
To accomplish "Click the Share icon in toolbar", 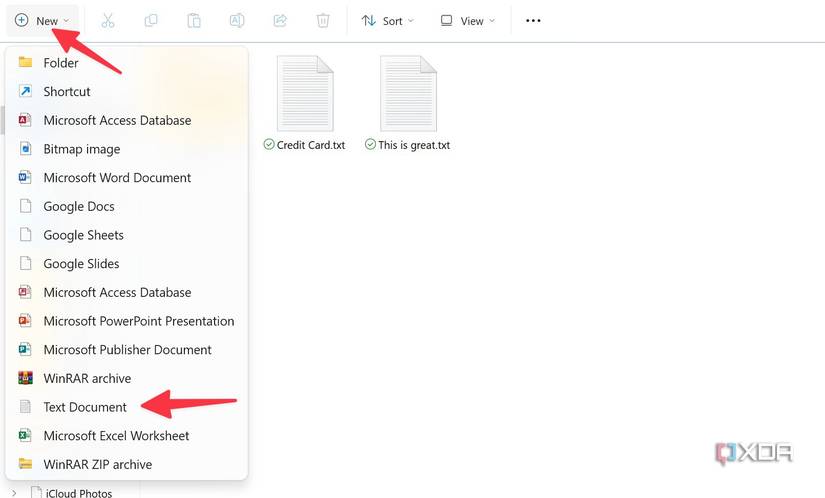I will 280,21.
